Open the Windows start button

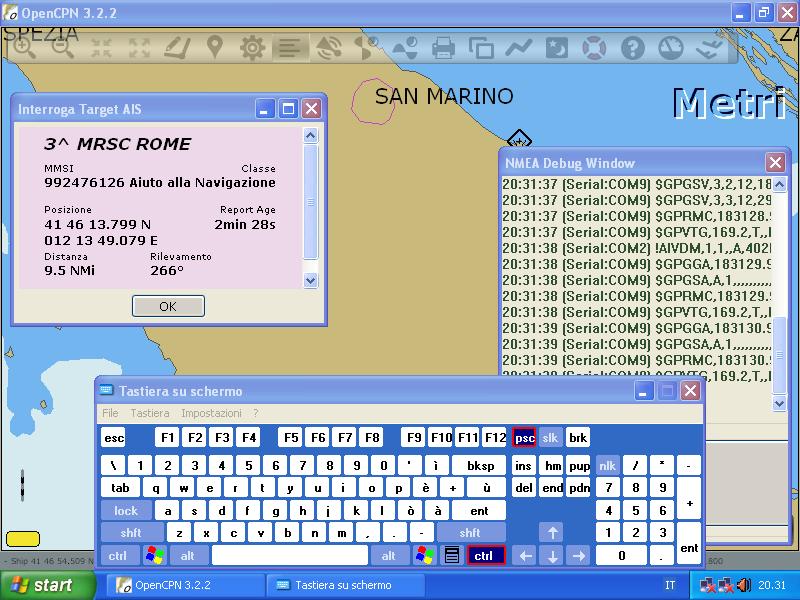48,585
